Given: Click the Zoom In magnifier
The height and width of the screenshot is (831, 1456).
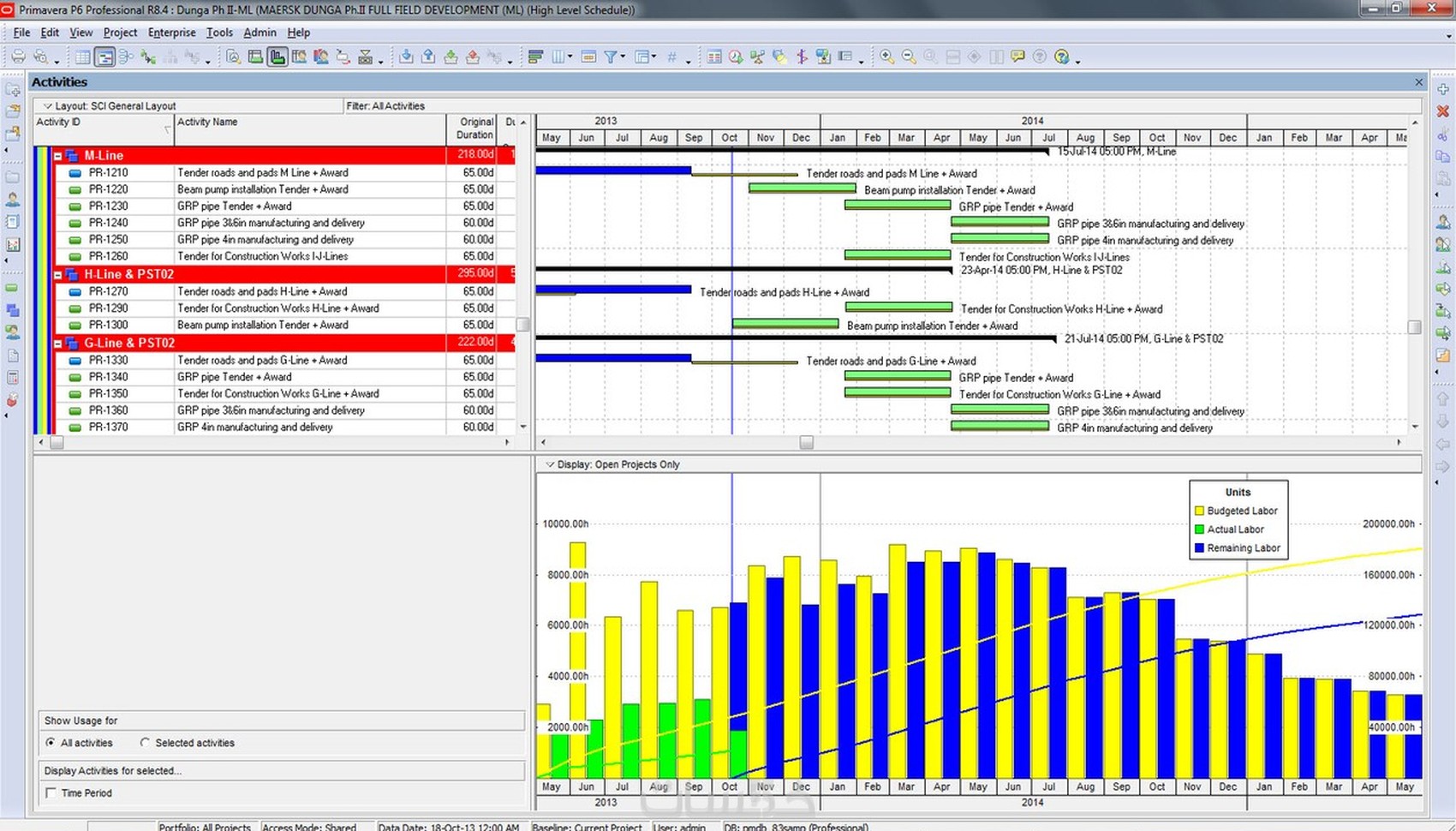Looking at the screenshot, I should click(887, 57).
